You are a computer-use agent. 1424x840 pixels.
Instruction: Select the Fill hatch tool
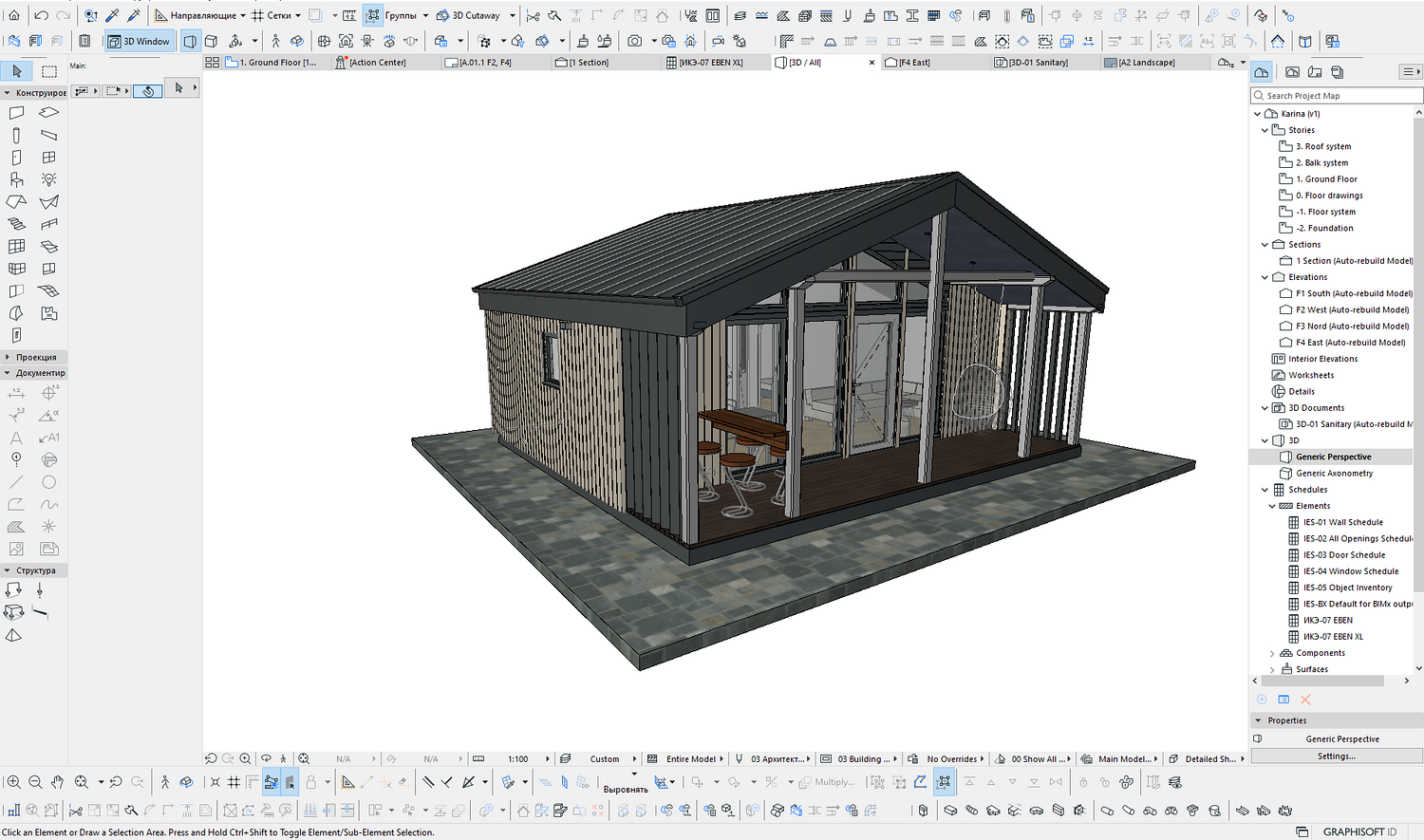16,527
